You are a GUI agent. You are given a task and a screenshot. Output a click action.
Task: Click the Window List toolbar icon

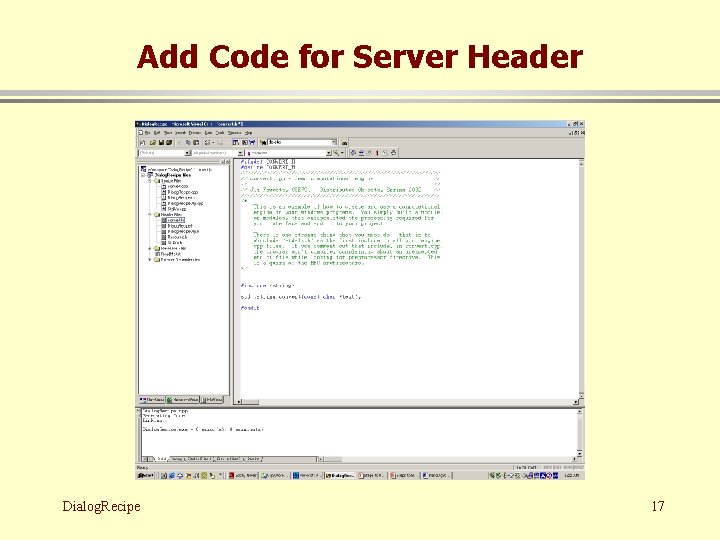252,142
